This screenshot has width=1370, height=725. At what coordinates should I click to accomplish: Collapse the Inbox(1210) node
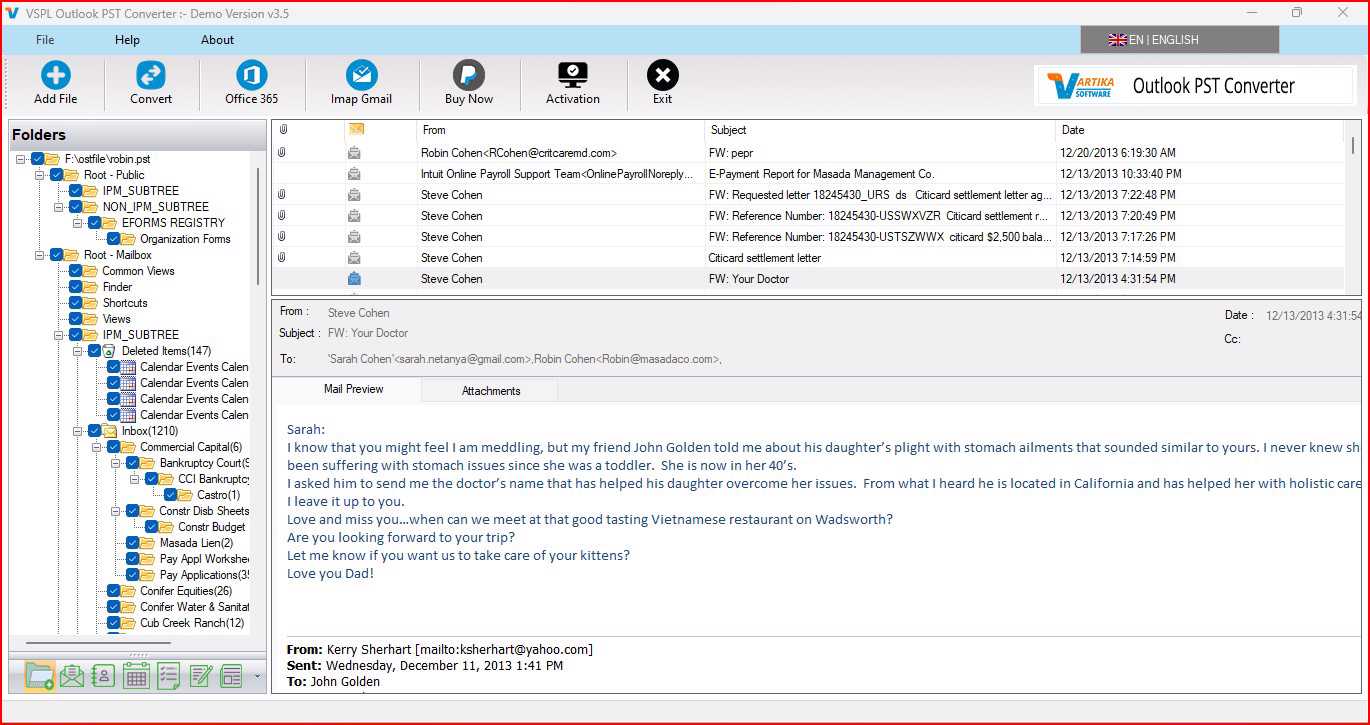[78, 431]
